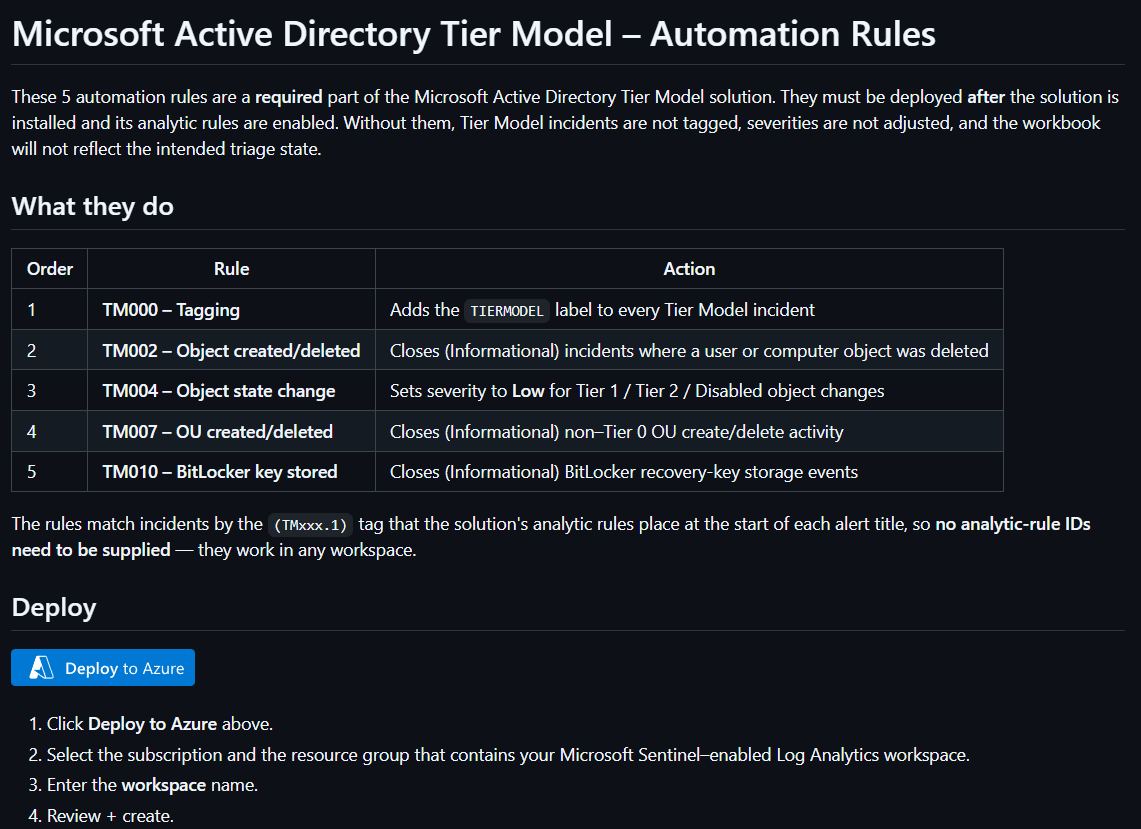The height and width of the screenshot is (829, 1141).
Task: Click 'Sets severity to Low' action text
Action: pyautogui.click(x=637, y=391)
